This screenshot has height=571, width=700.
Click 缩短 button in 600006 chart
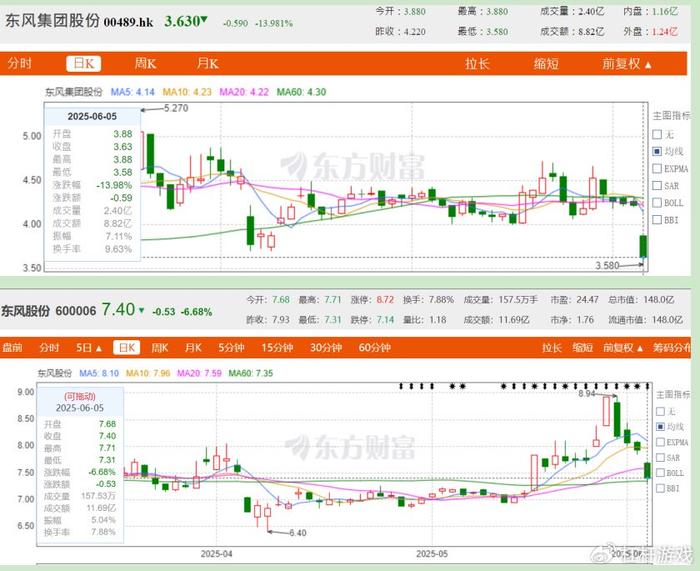[583, 347]
